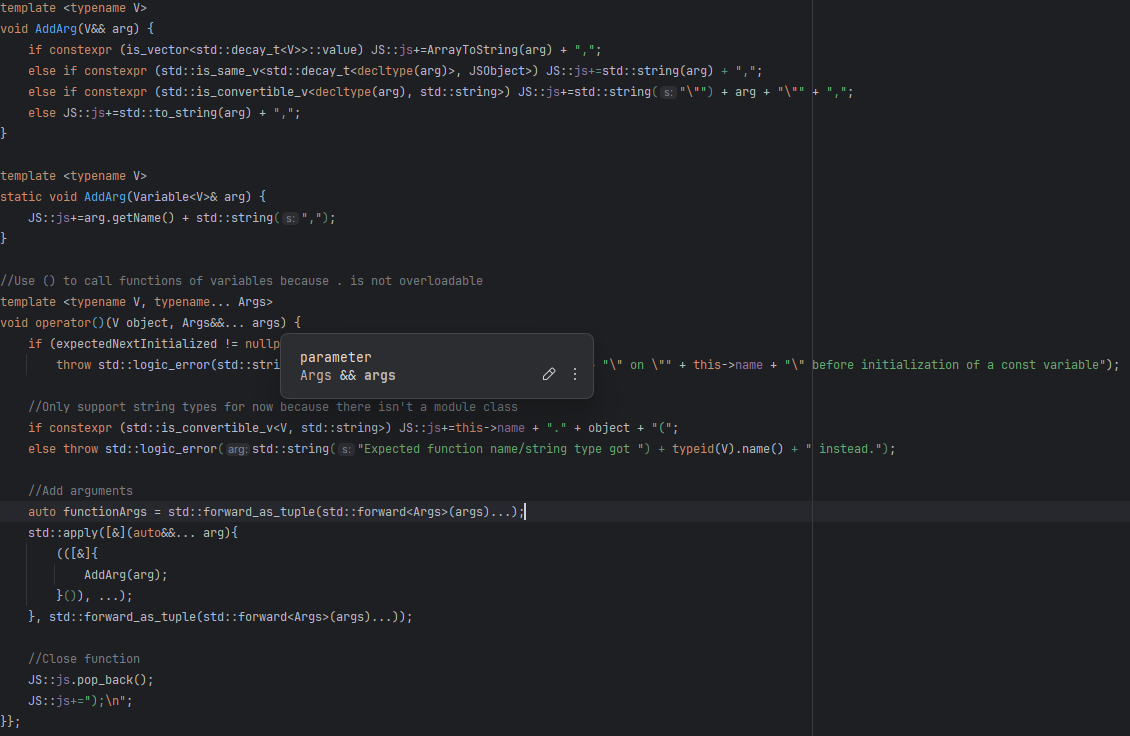Click the '//Close function' comment
Viewport: 1130px width, 736px height.
pos(84,659)
